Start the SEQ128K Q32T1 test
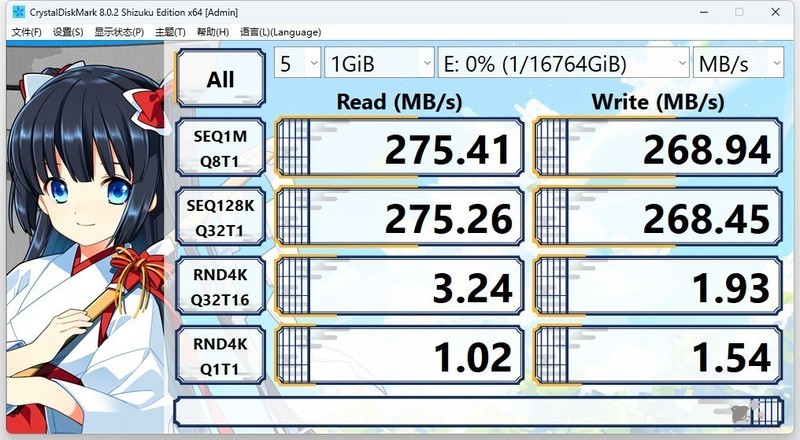Image resolution: width=800 pixels, height=440 pixels. (x=220, y=217)
